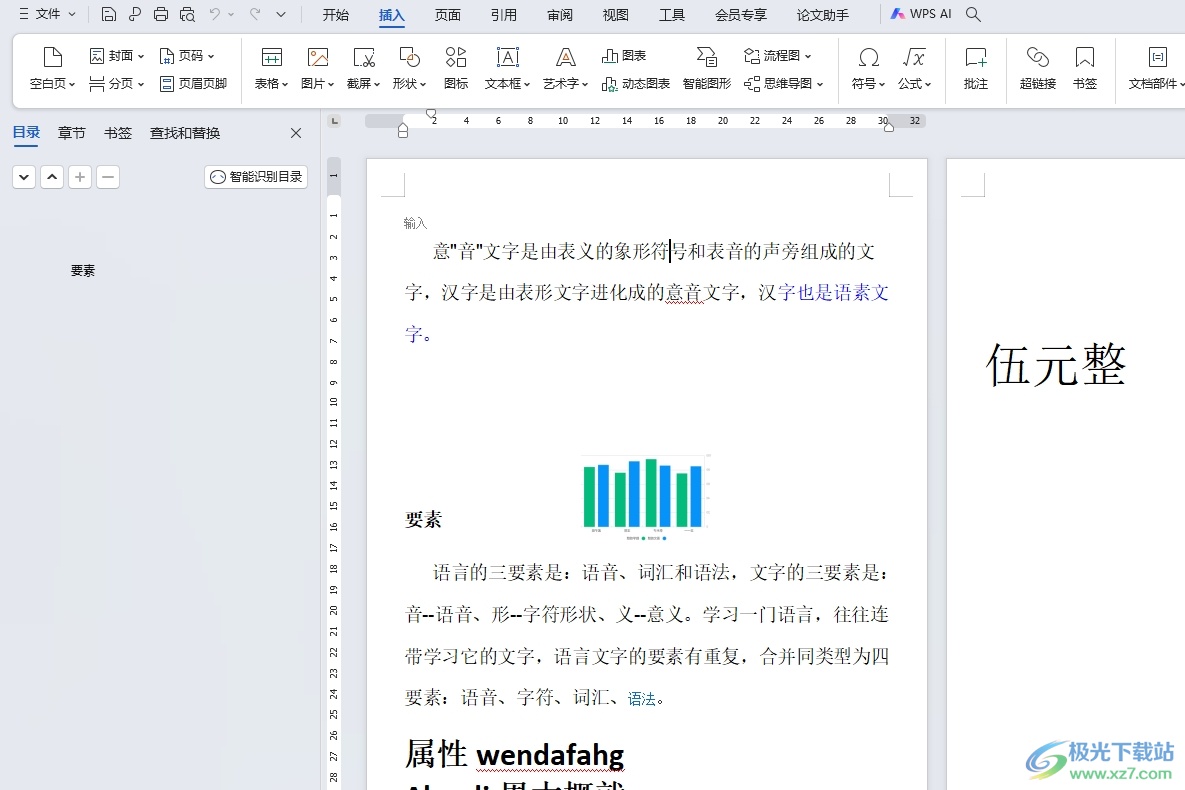The width and height of the screenshot is (1185, 790).
Task: Click the 属性 wendafahg heading
Action: 515,754
